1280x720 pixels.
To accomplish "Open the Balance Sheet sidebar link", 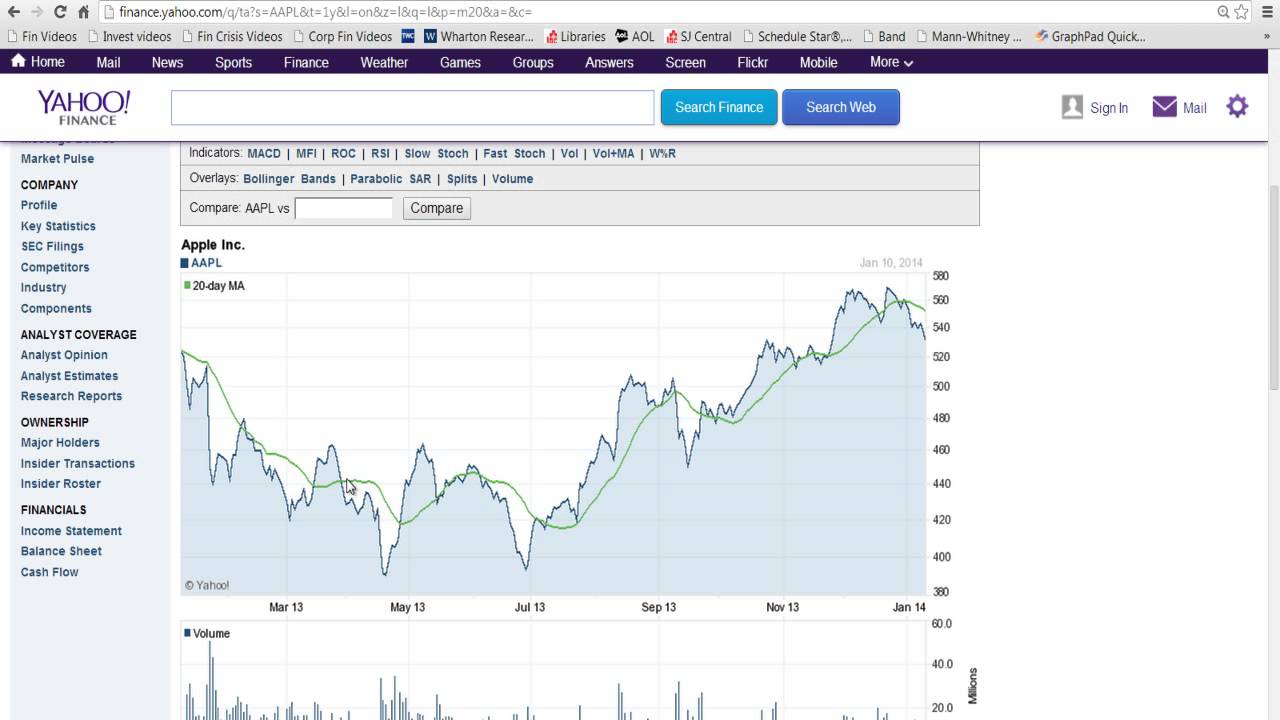I will [61, 551].
